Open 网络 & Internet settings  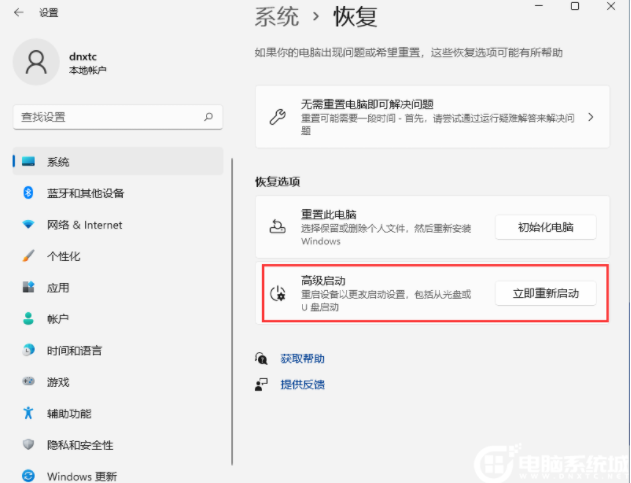click(x=84, y=225)
